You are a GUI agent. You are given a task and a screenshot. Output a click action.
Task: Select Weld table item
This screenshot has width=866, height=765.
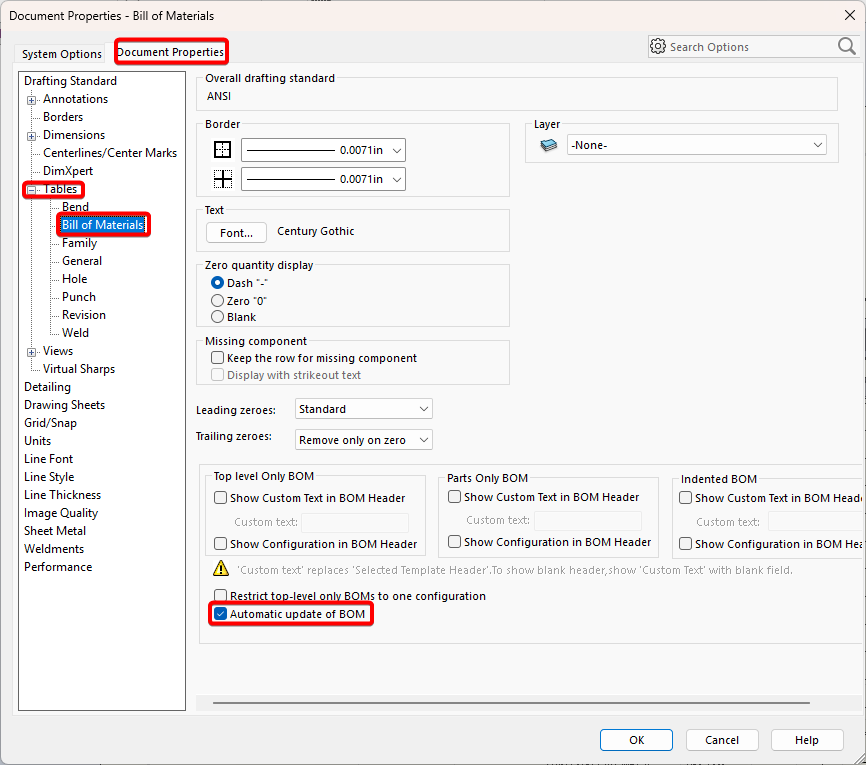75,333
